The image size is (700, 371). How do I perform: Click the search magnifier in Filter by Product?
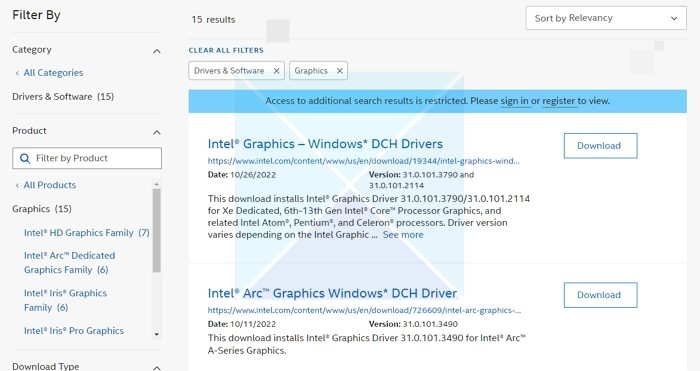(x=25, y=158)
